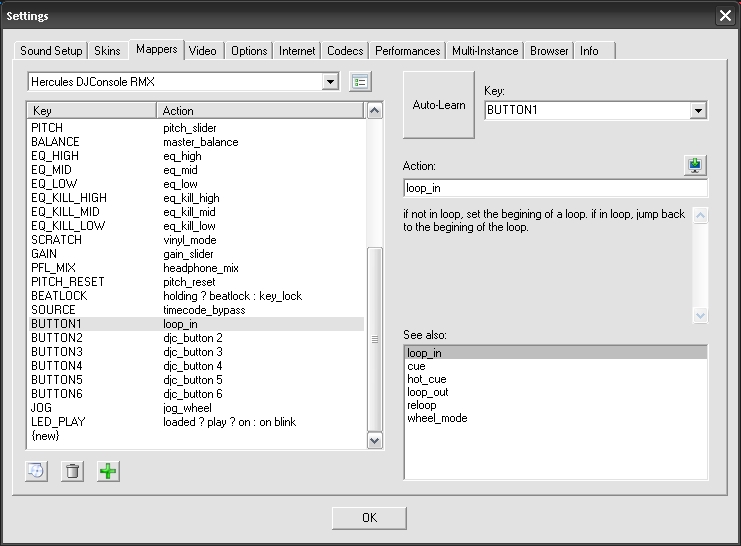Select the BUTTON1 loop_in row
The width and height of the screenshot is (741, 546).
tap(196, 324)
